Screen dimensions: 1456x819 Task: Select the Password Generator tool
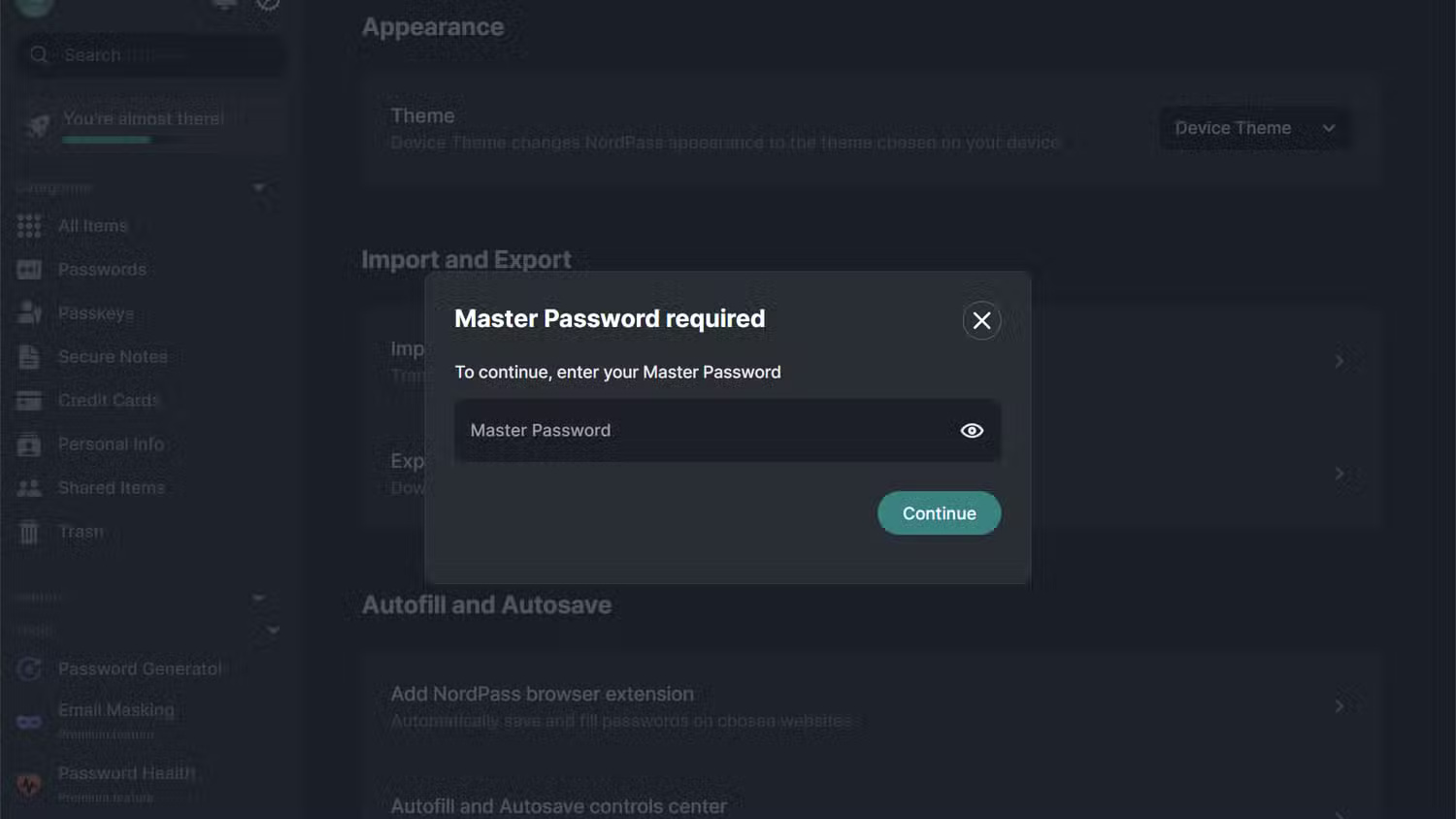141,669
